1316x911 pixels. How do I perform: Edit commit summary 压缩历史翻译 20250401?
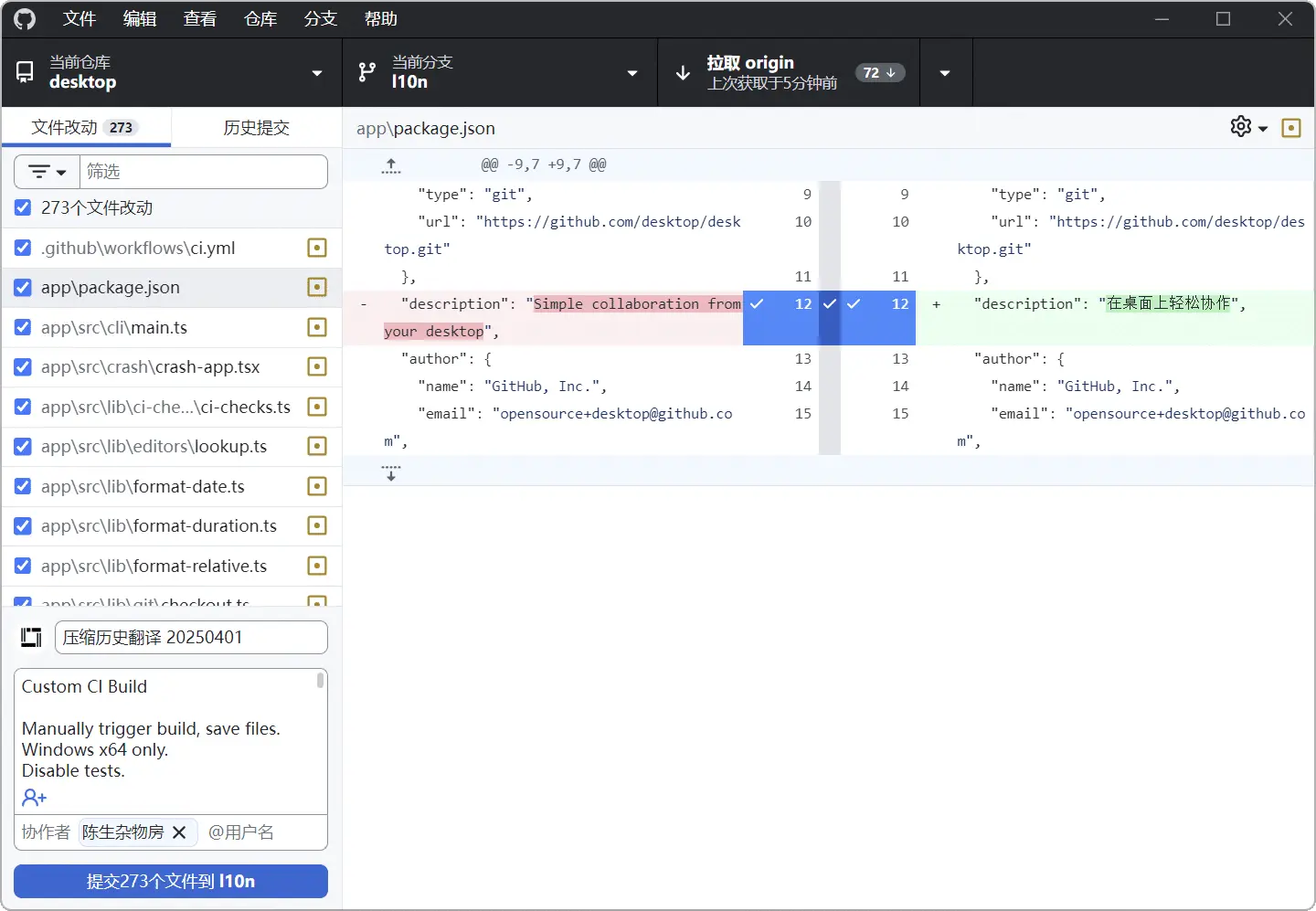(191, 638)
